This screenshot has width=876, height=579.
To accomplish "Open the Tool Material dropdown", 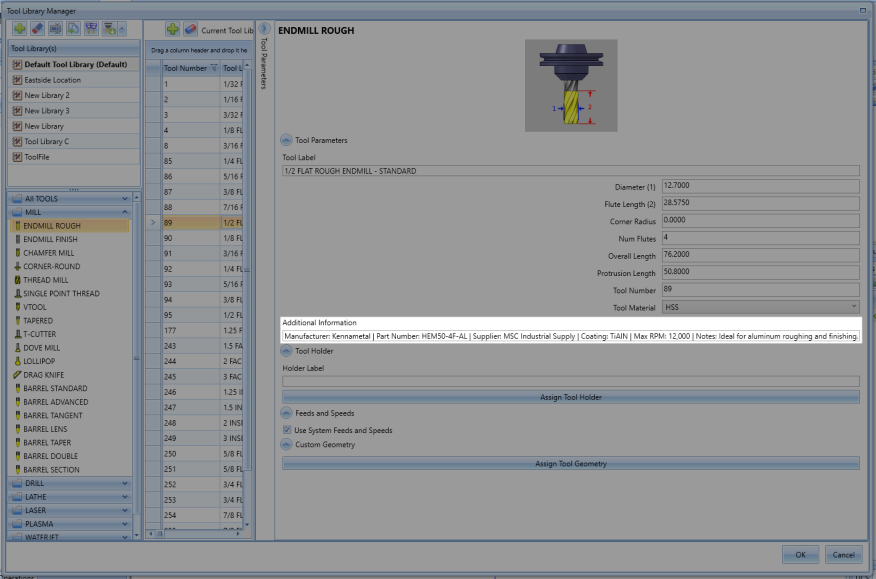I will click(760, 307).
